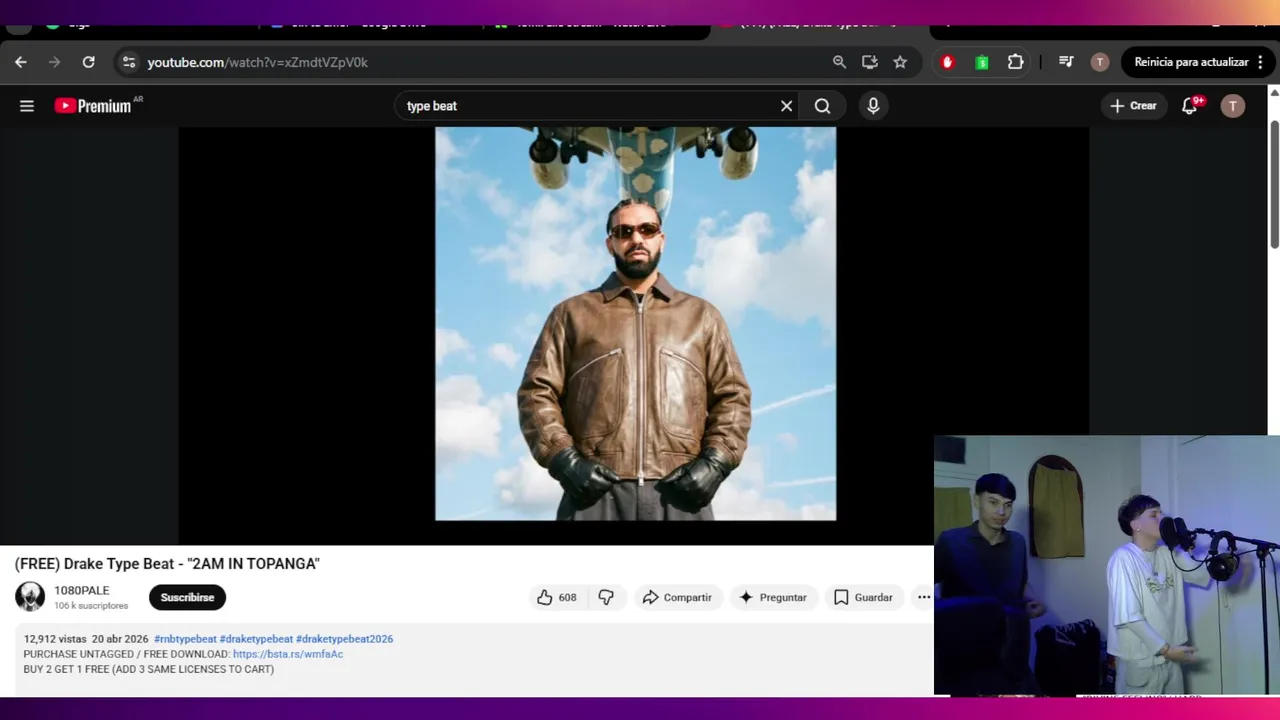This screenshot has height=720, width=1280.
Task: Open Chrome three-dot menu
Action: coord(1260,62)
